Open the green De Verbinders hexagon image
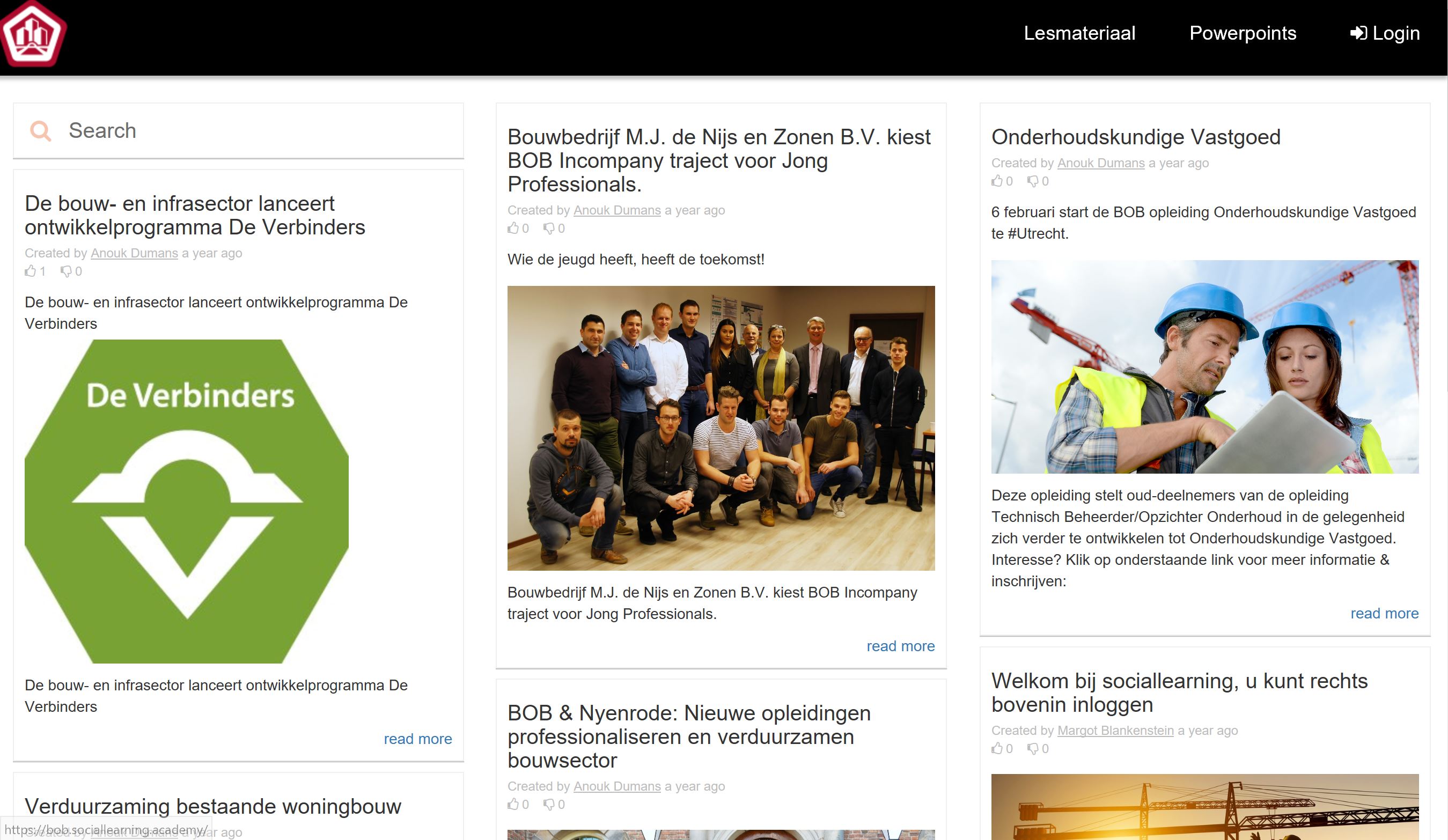Image resolution: width=1448 pixels, height=840 pixels. tap(187, 501)
